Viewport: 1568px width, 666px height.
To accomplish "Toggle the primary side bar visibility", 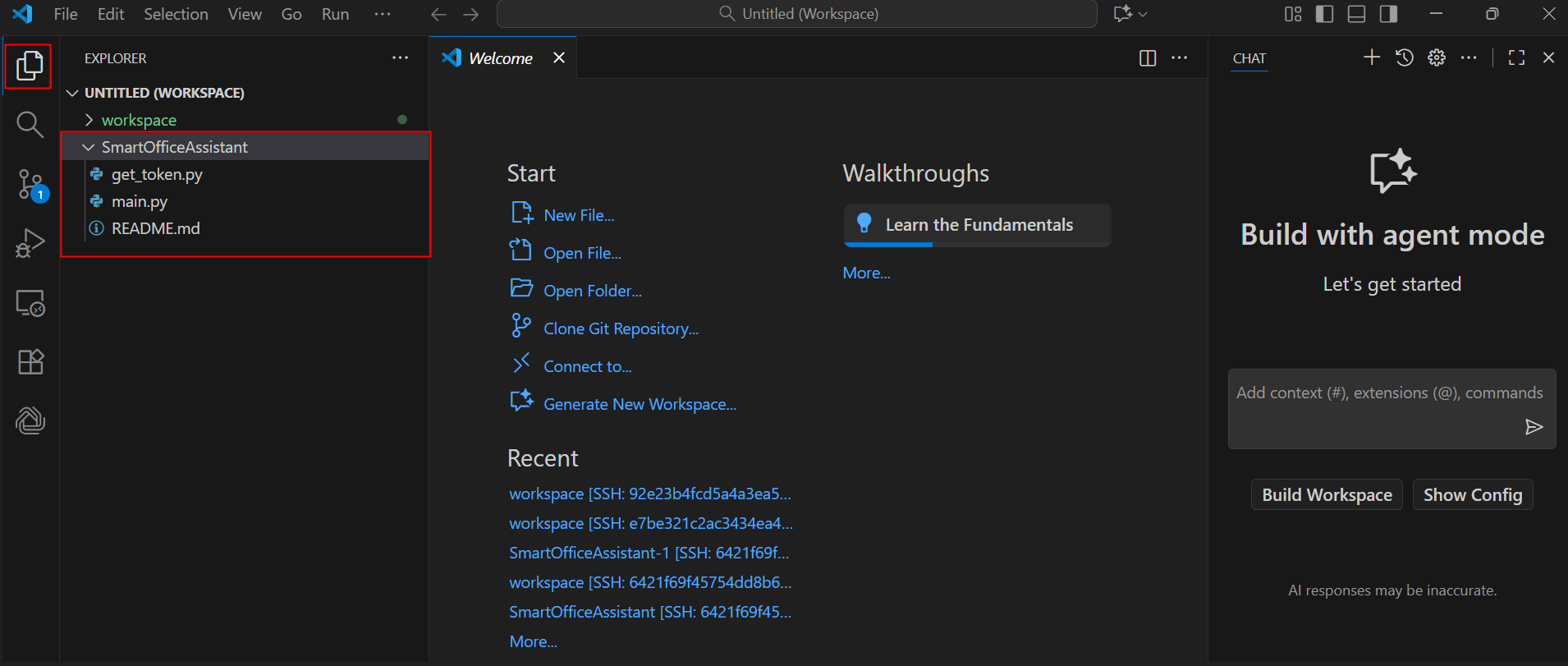I will 1324,14.
